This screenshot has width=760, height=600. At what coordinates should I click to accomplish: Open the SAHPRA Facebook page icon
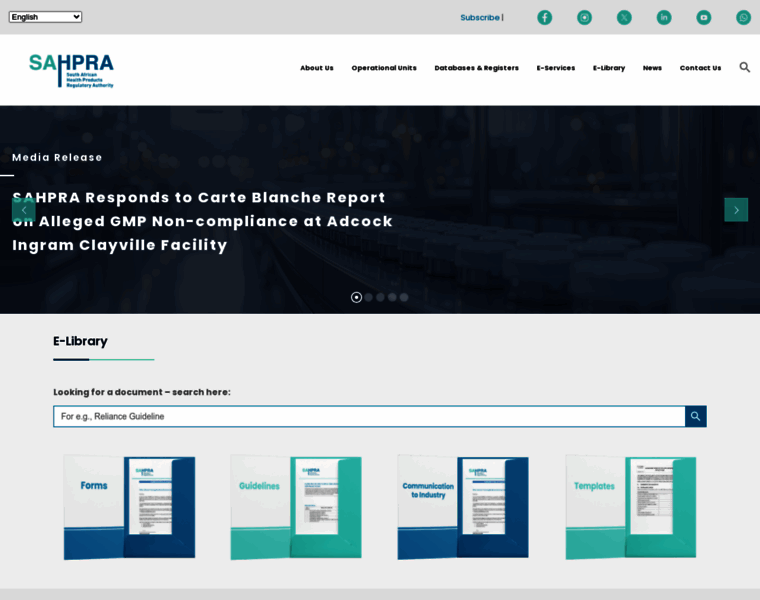(x=544, y=17)
